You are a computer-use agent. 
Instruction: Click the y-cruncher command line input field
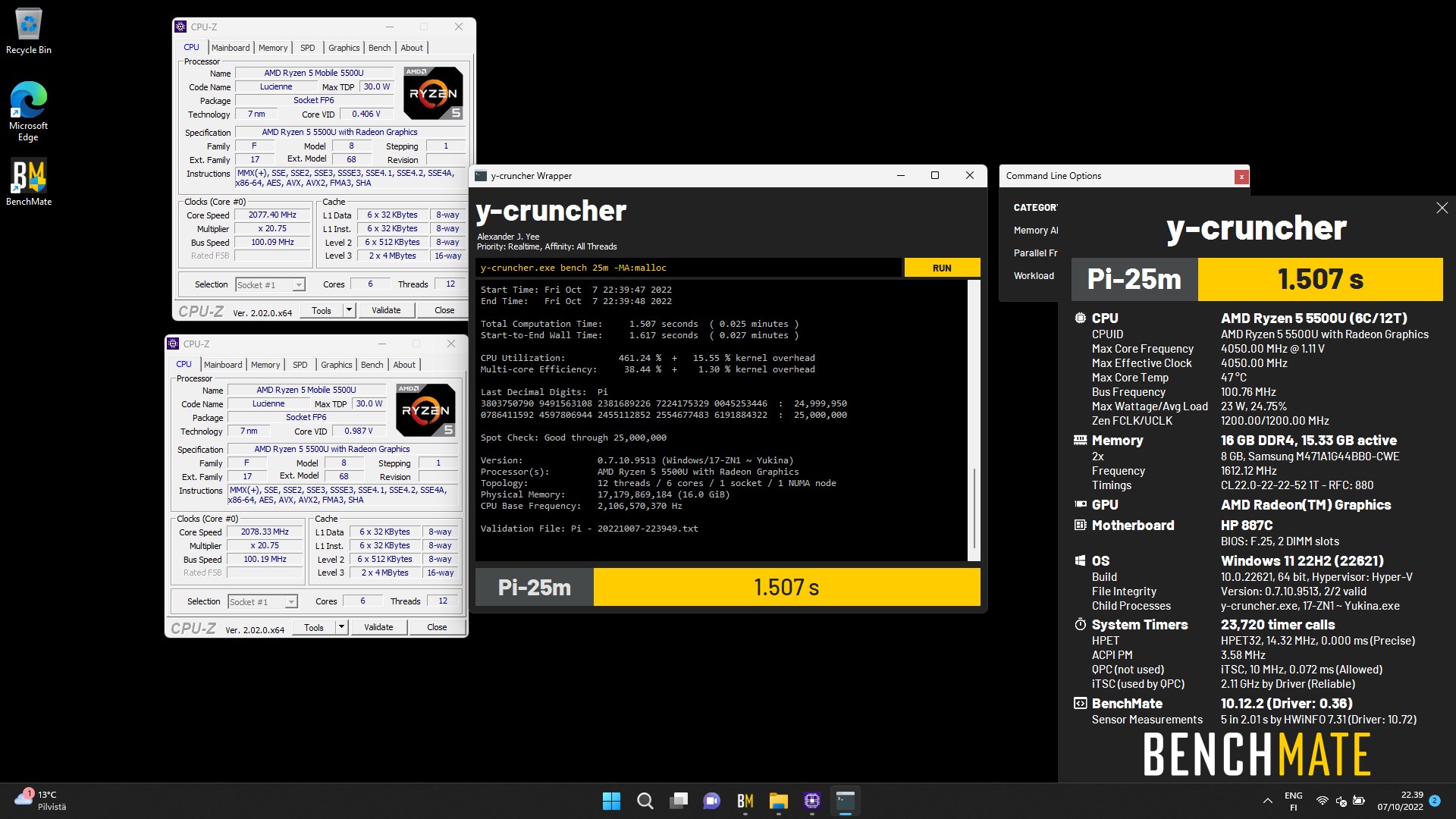pyautogui.click(x=688, y=268)
